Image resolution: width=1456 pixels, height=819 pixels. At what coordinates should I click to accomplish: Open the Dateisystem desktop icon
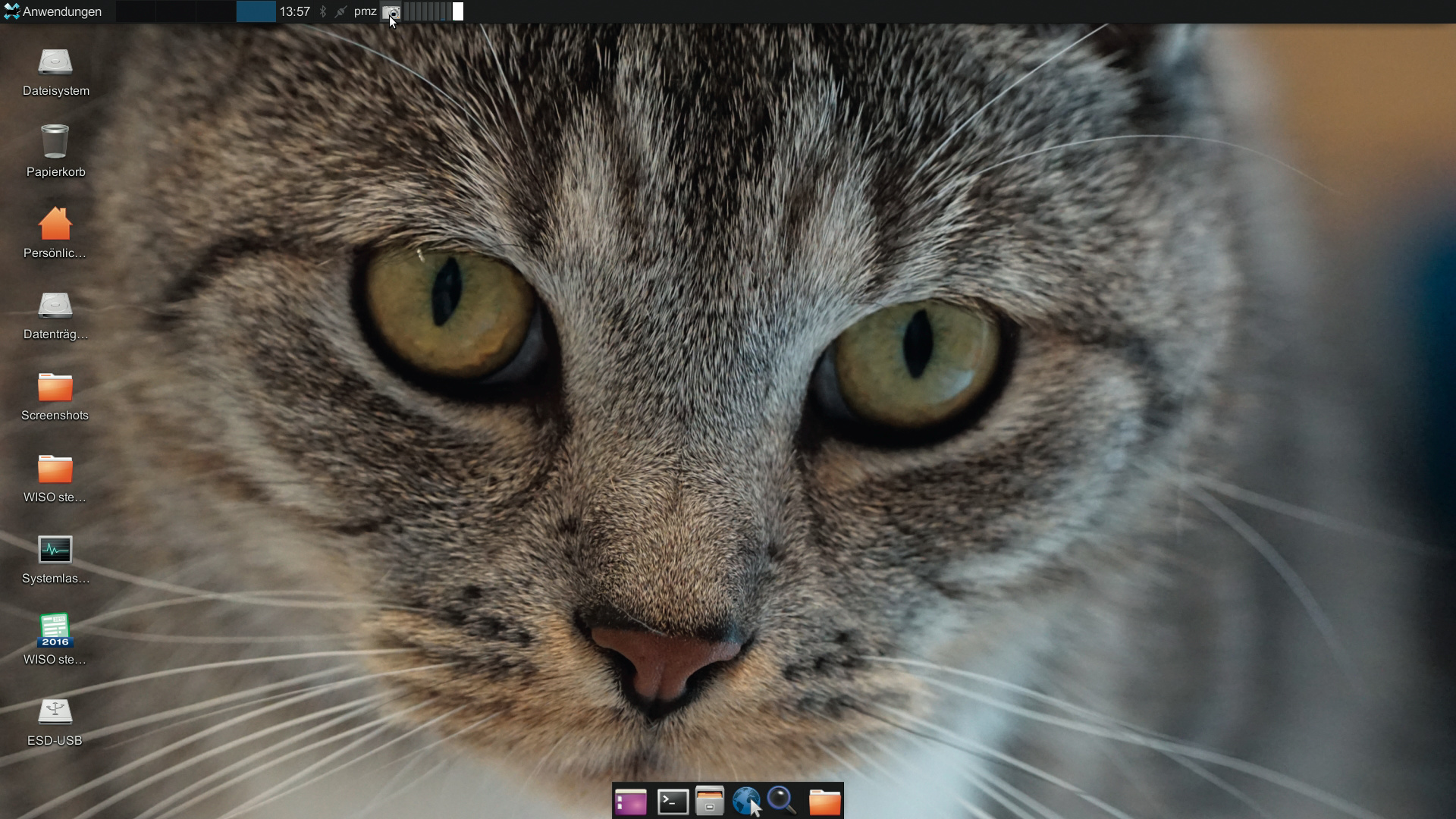(55, 63)
